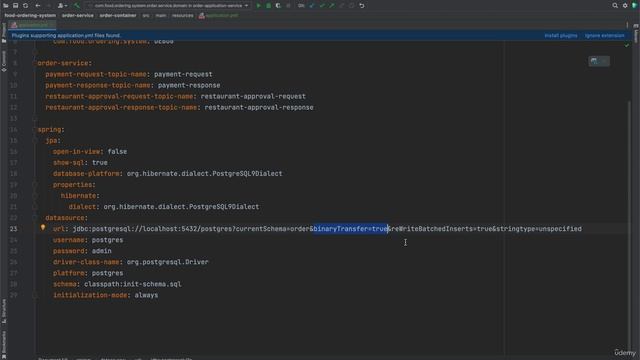Select main breadcrumb
This screenshot has height=360, width=640.
click(x=161, y=16)
